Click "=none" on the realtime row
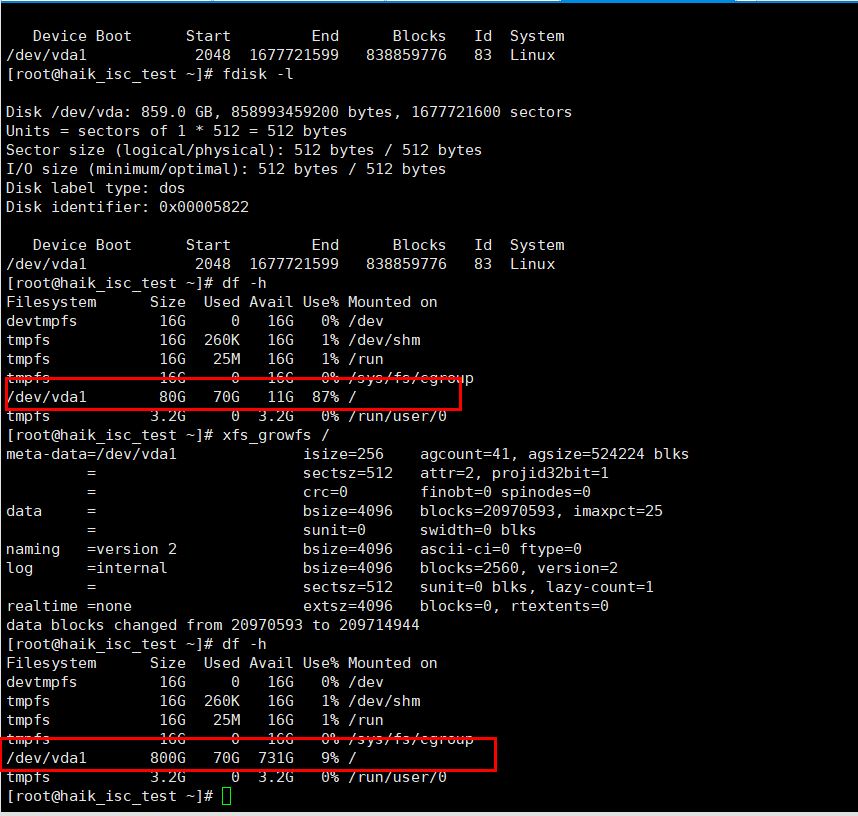The image size is (858, 816). click(x=109, y=606)
